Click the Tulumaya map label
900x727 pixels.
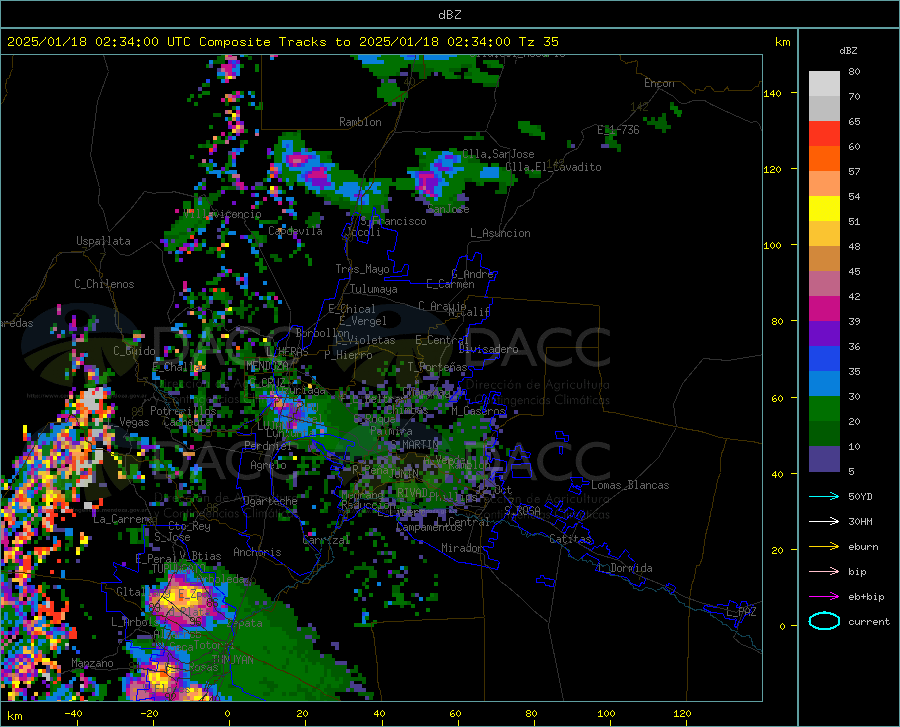pos(374,289)
